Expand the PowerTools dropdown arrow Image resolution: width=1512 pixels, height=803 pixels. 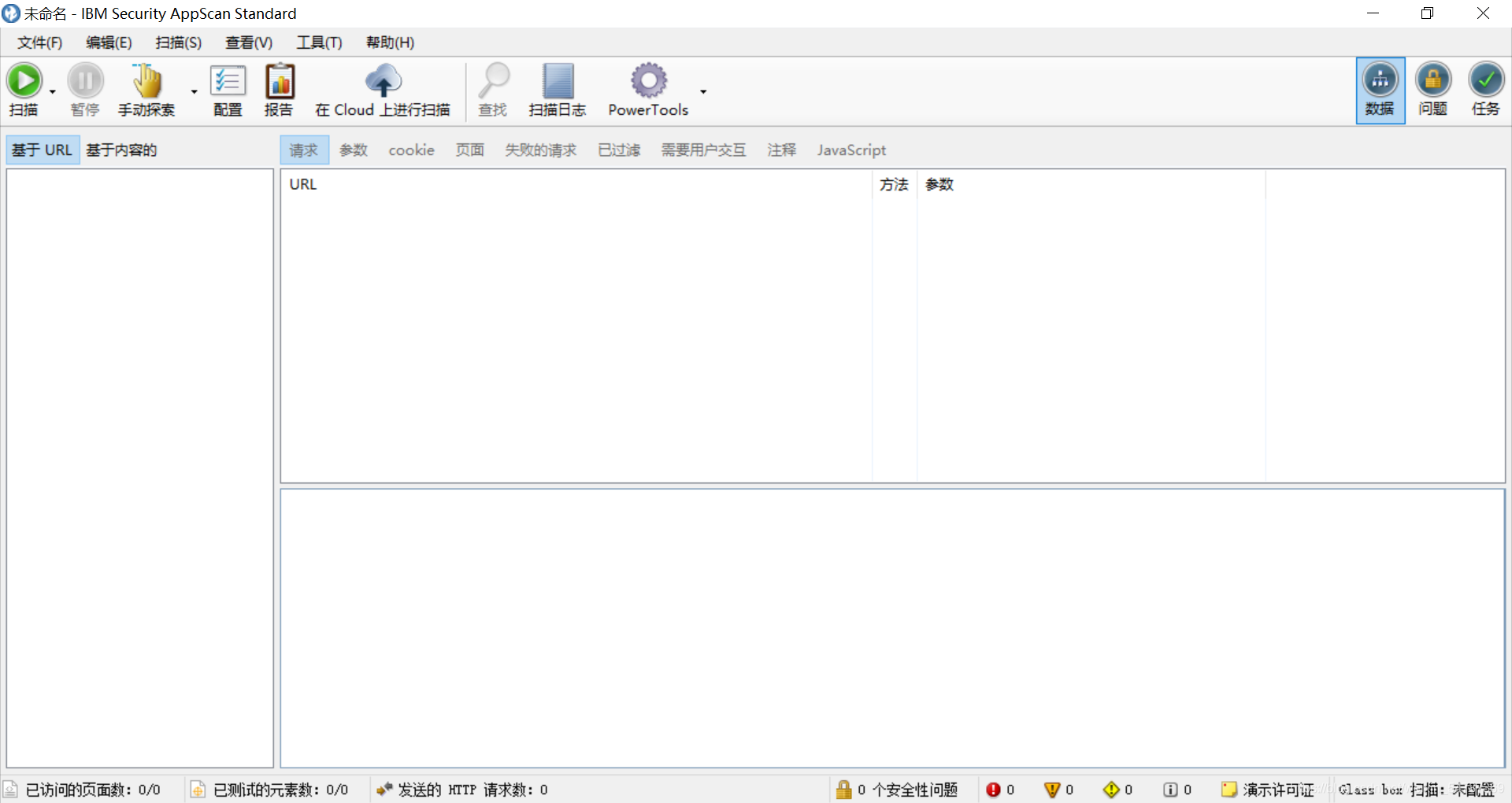(x=703, y=91)
